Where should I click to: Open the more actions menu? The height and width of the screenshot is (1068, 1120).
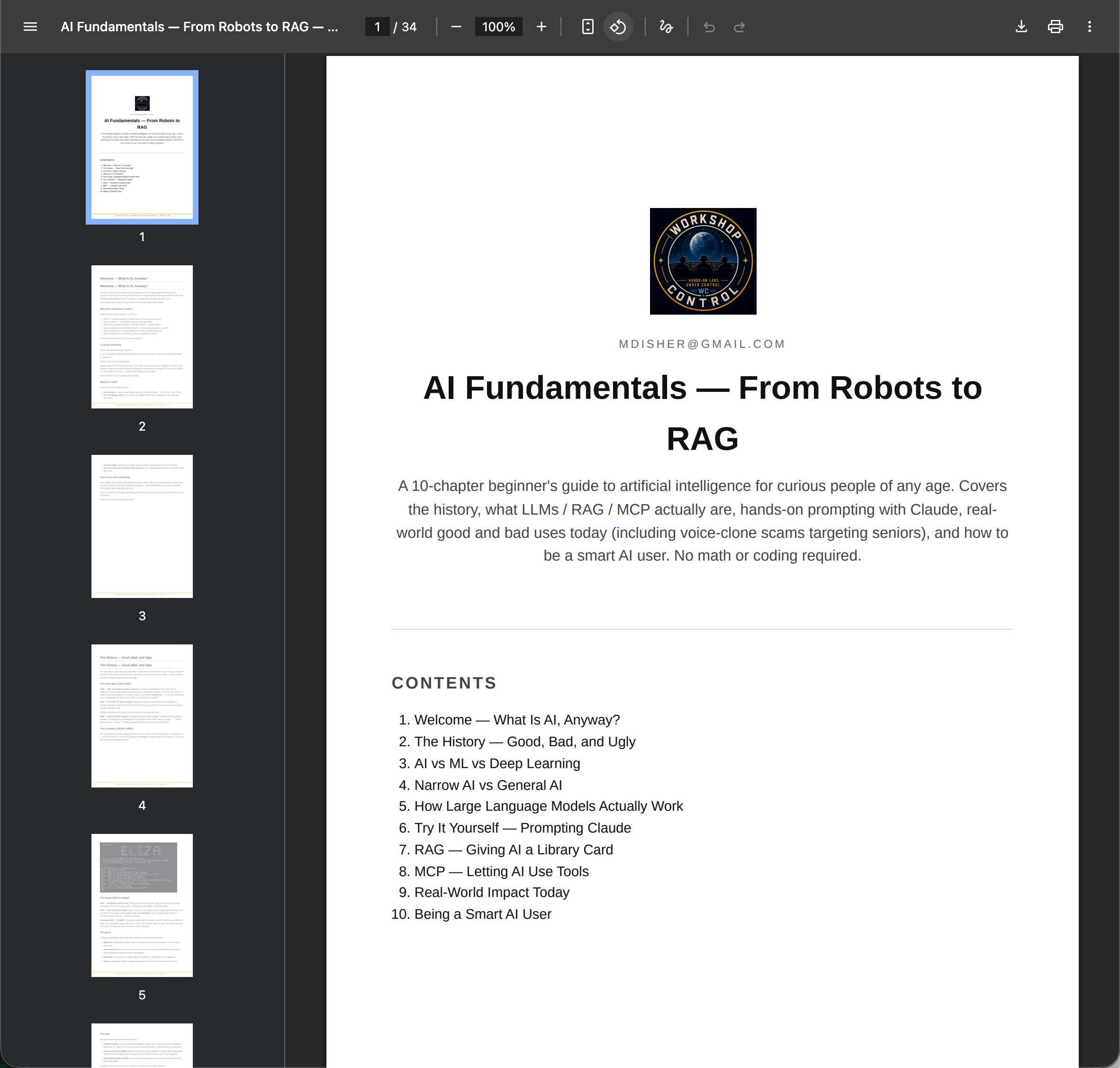1089,27
